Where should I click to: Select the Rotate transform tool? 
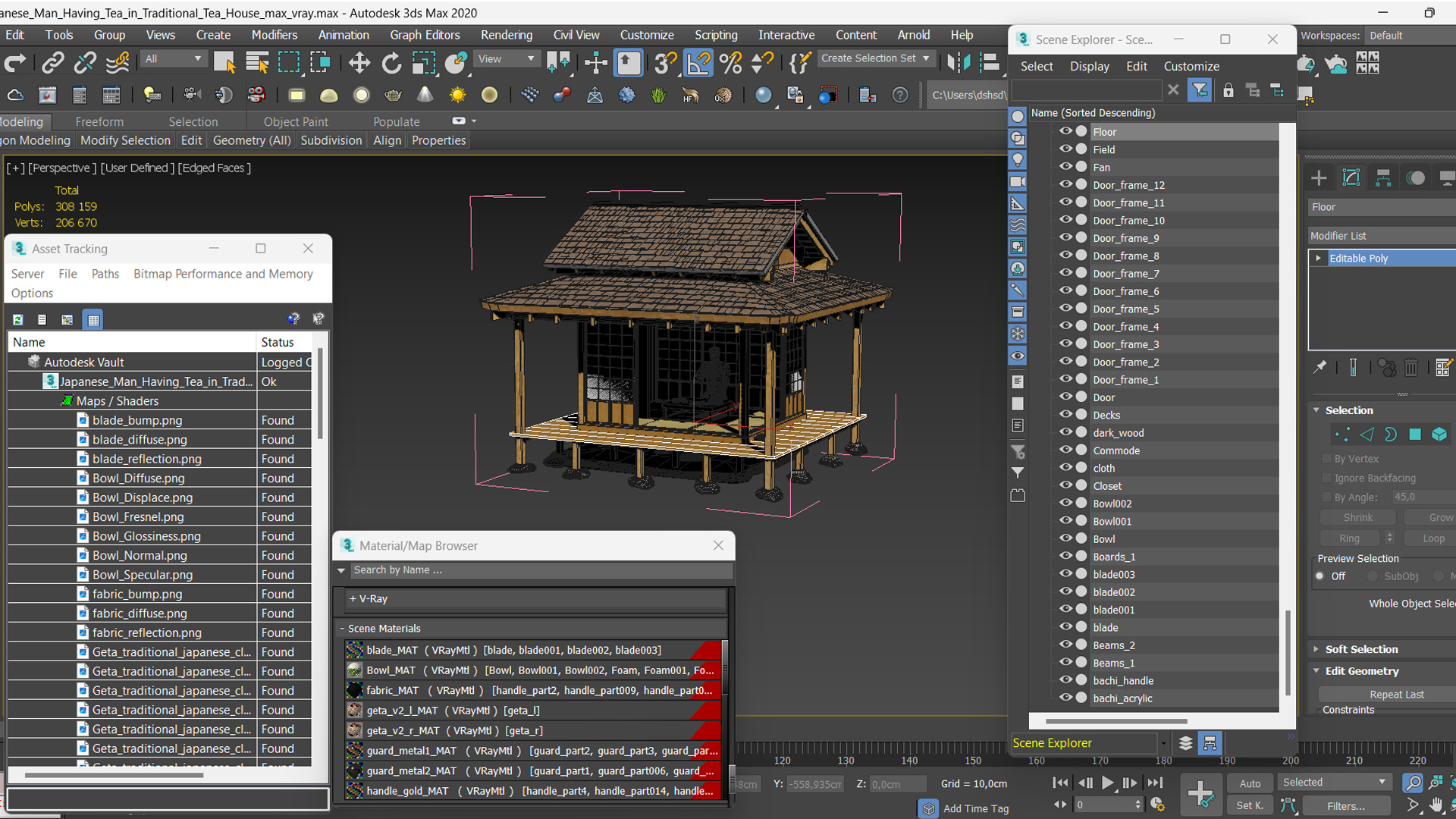[391, 63]
